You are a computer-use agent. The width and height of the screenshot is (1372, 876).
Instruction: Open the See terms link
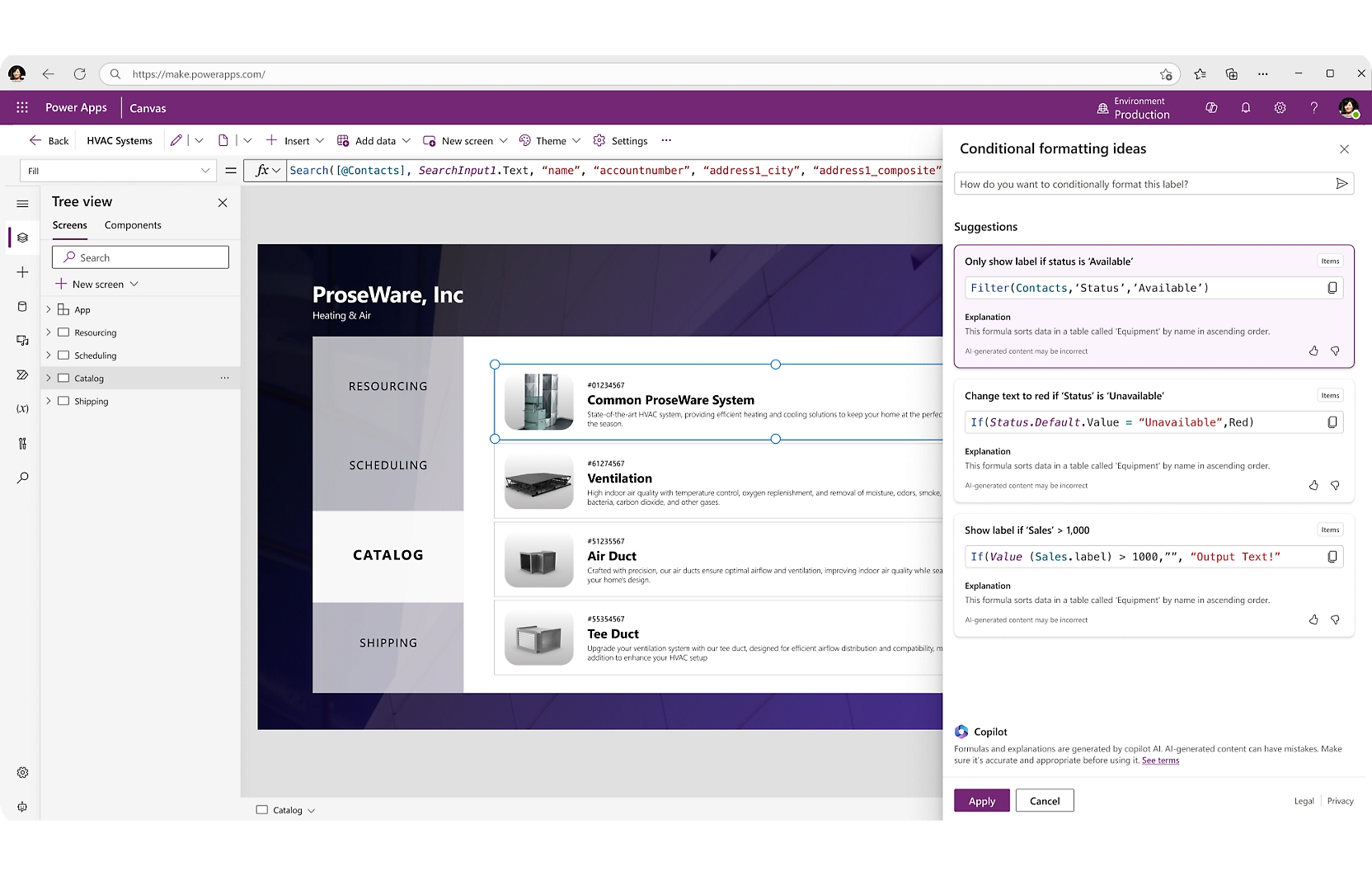1160,761
